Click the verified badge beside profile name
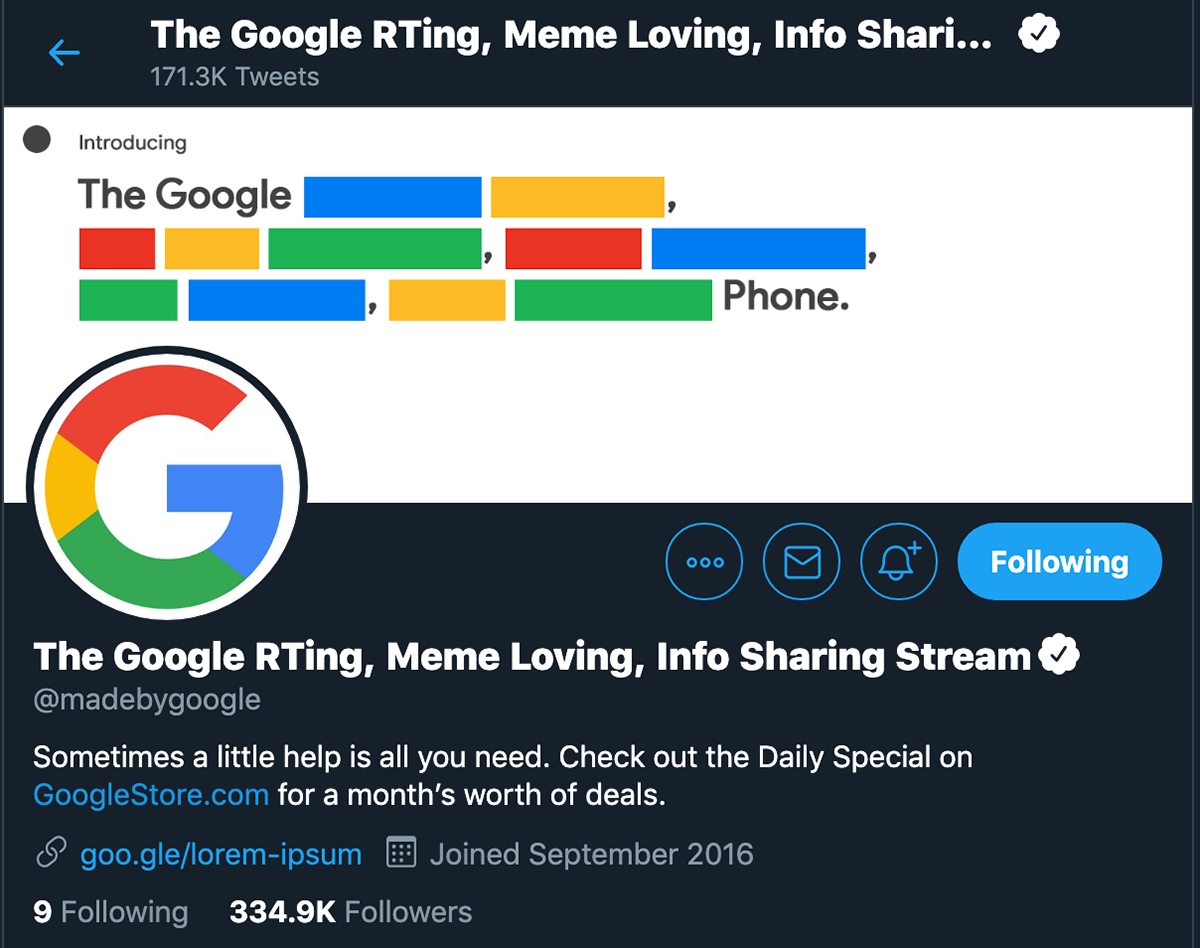Image resolution: width=1200 pixels, height=948 pixels. [1060, 657]
